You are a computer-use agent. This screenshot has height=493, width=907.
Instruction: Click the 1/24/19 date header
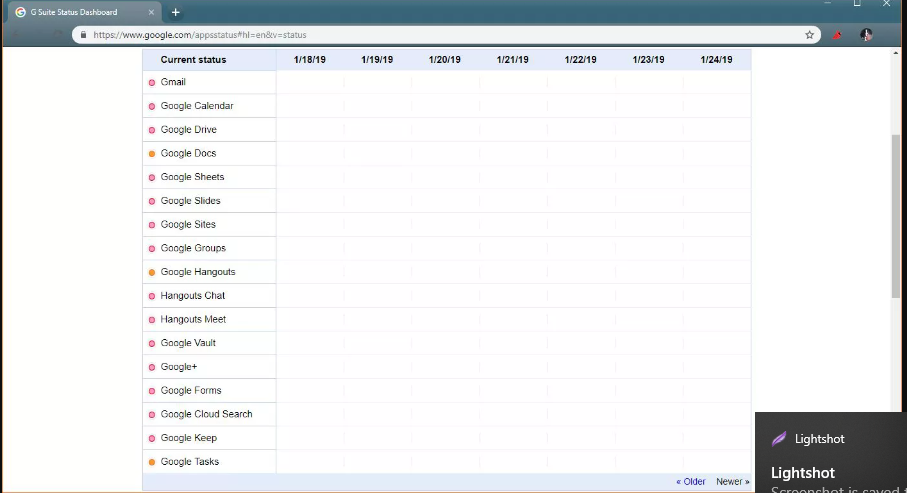(x=716, y=60)
